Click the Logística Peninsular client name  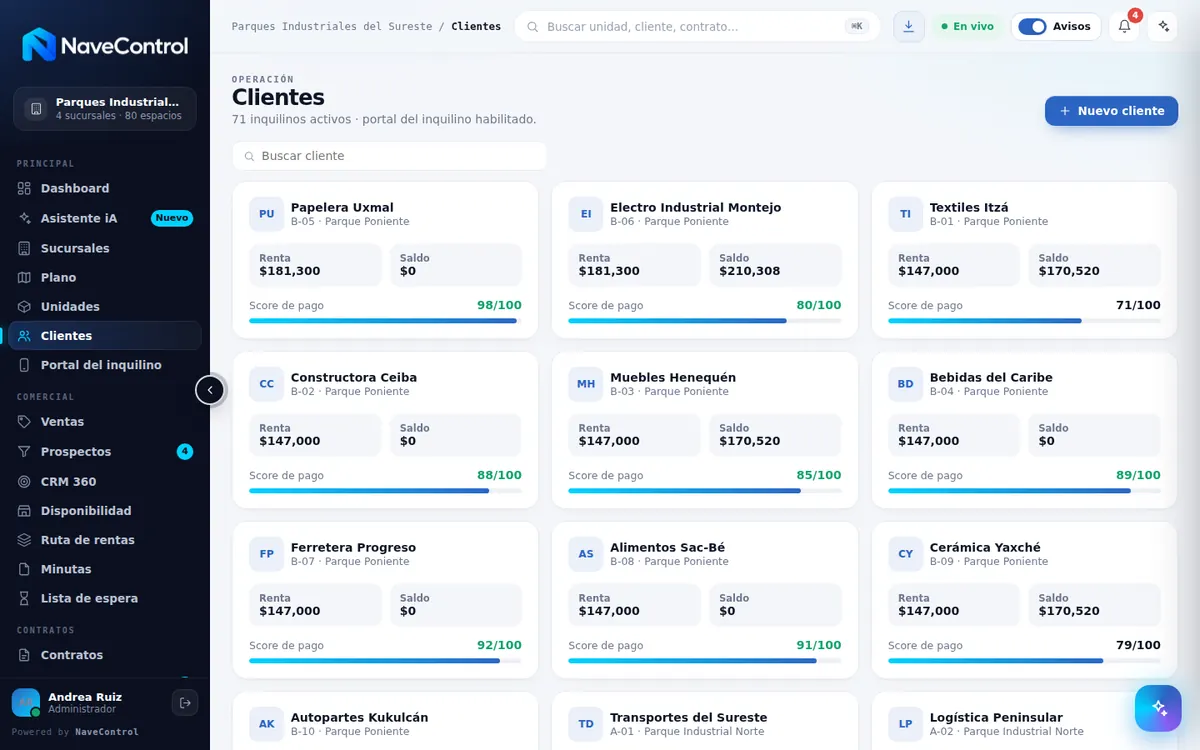(996, 717)
